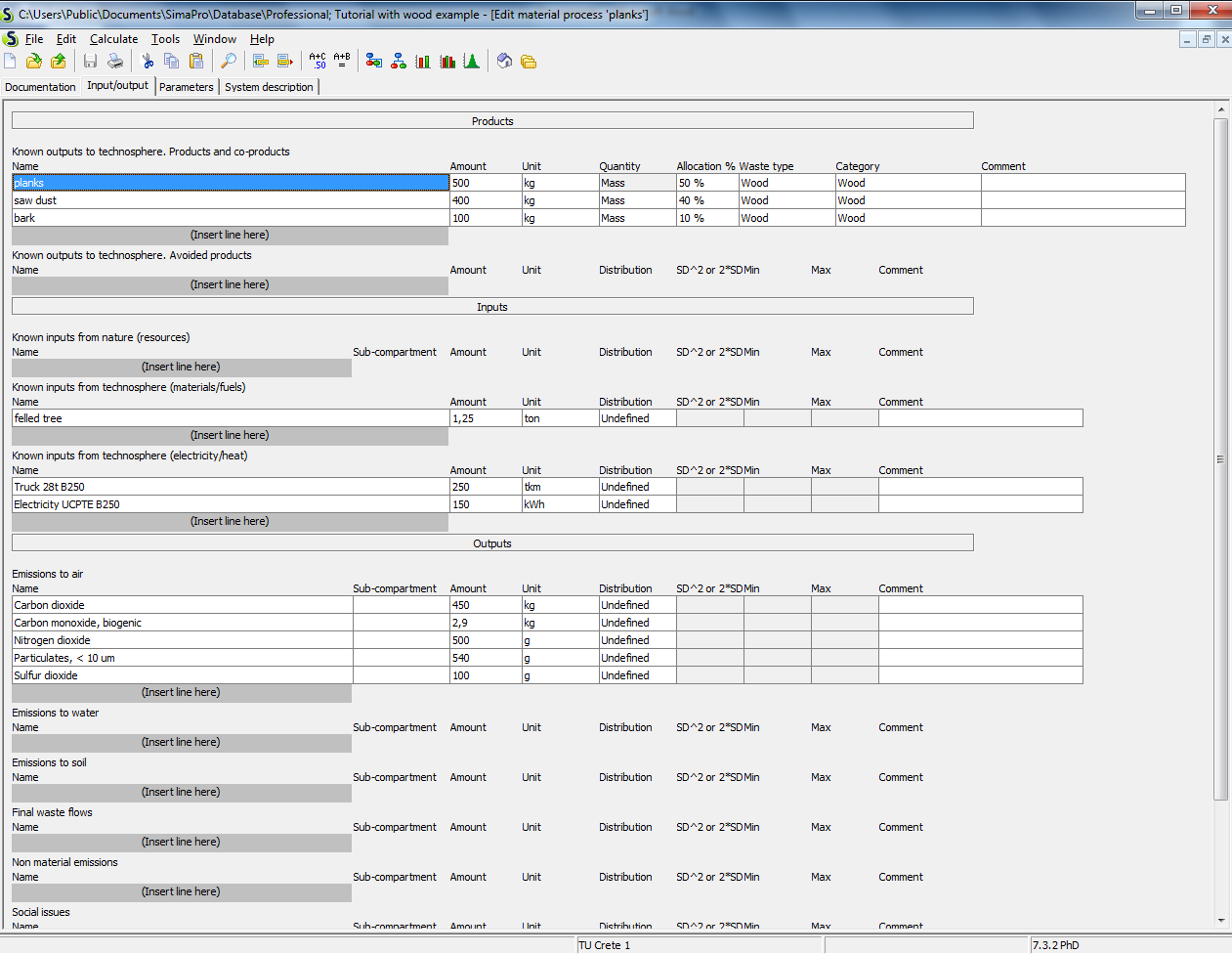Click the stacked yellow folders icon

point(529,62)
